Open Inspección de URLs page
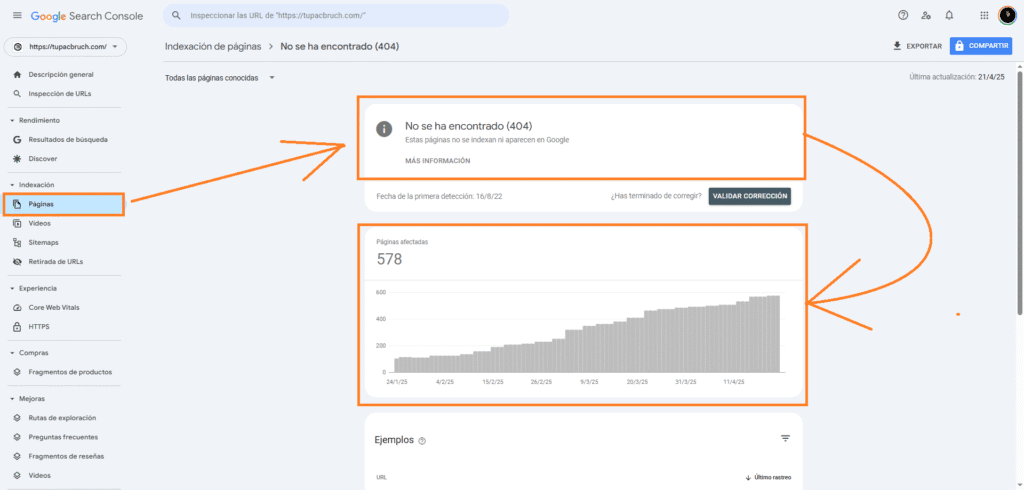This screenshot has height=490, width=1024. (59, 93)
